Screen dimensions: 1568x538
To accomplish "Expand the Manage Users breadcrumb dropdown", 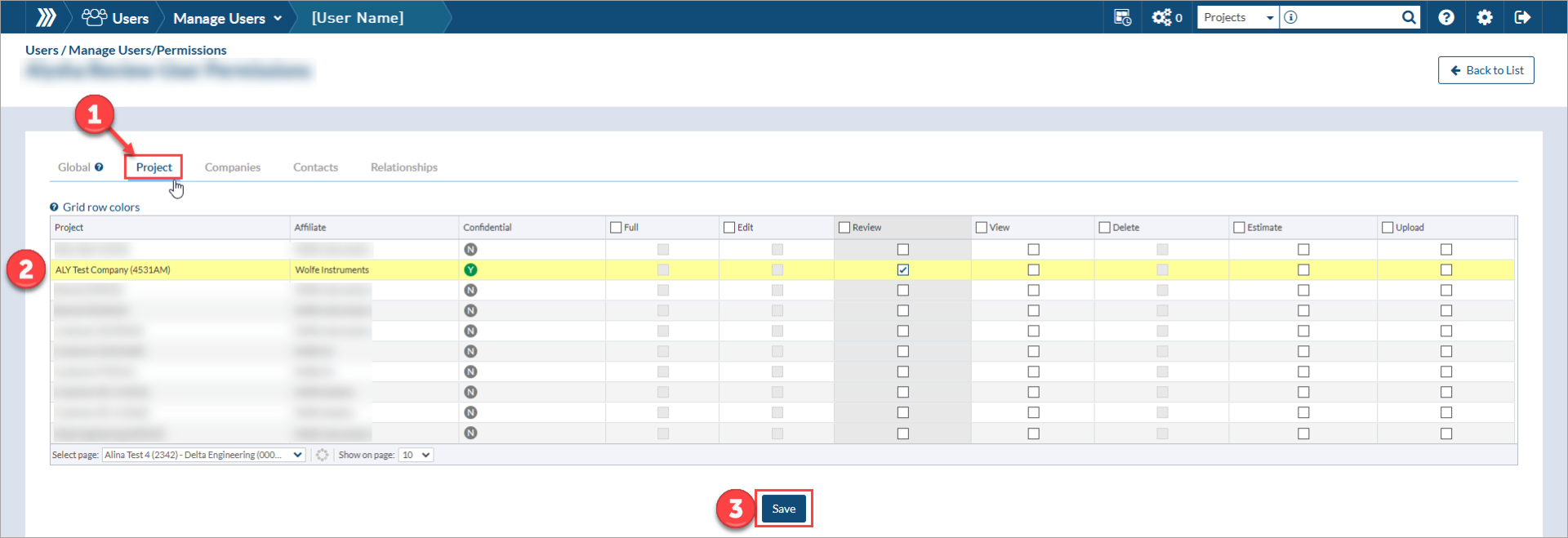I will (277, 18).
